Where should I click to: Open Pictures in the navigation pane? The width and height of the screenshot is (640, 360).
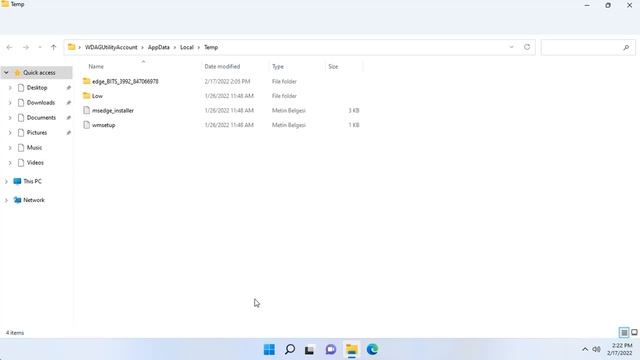[37, 133]
